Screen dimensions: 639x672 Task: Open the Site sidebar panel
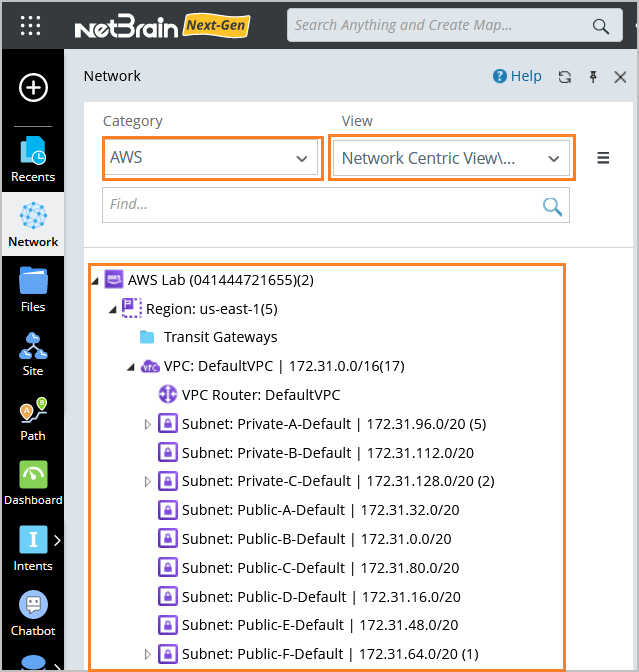(33, 354)
